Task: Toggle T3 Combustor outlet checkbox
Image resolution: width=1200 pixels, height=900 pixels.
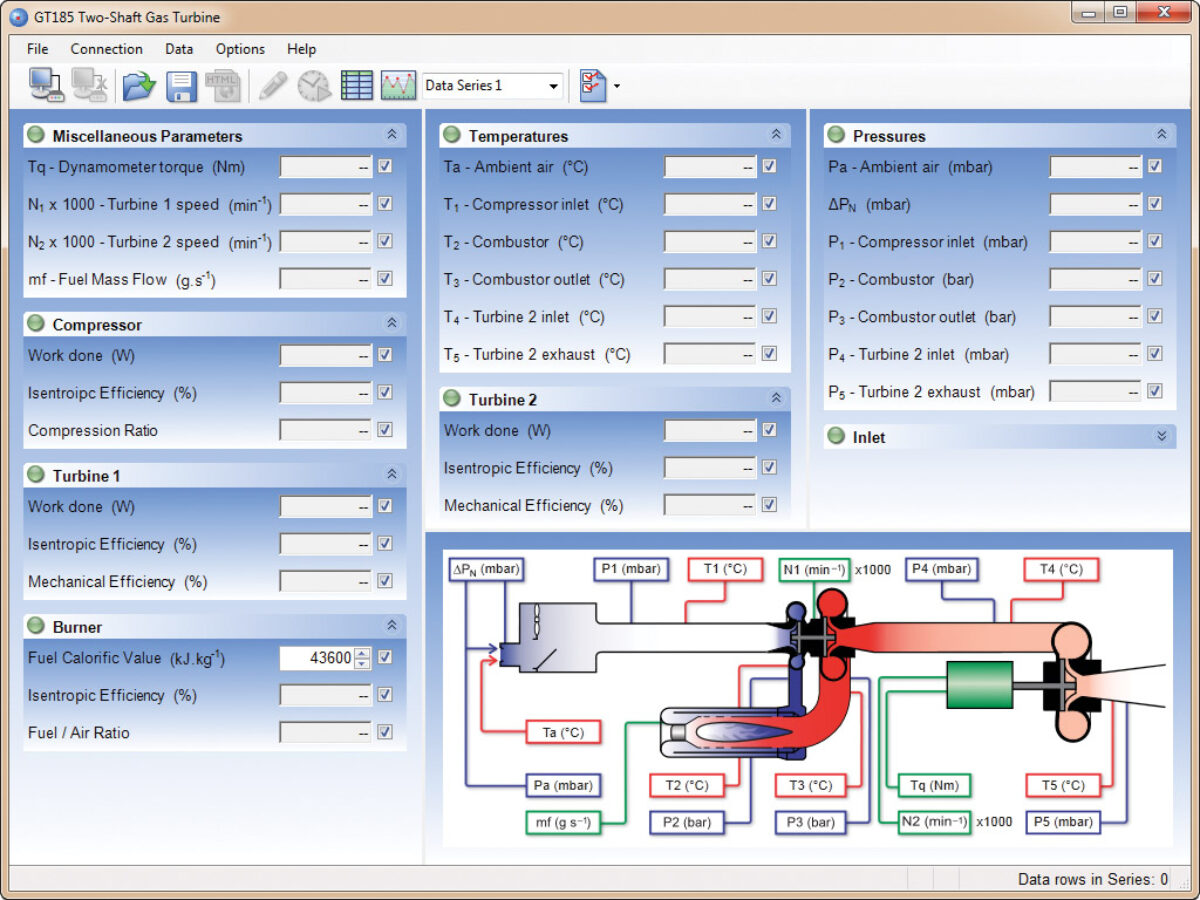Action: (769, 279)
